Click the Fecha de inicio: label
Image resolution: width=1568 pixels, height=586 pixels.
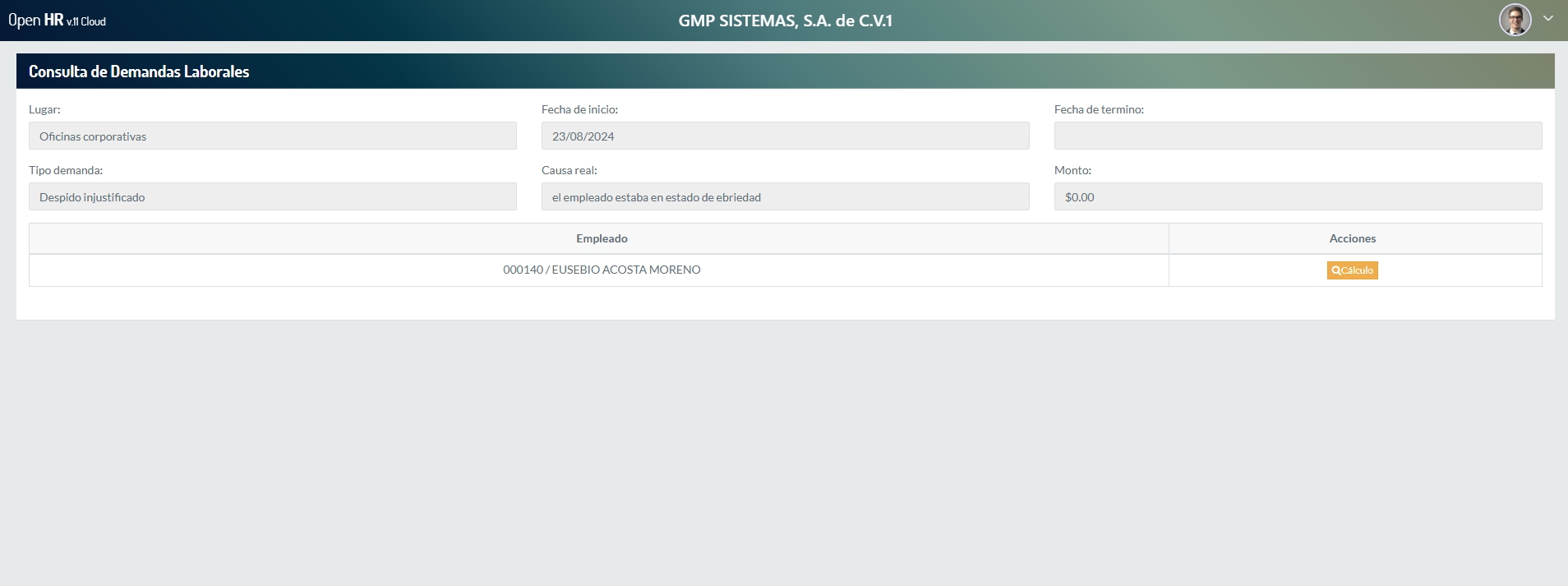tap(579, 109)
